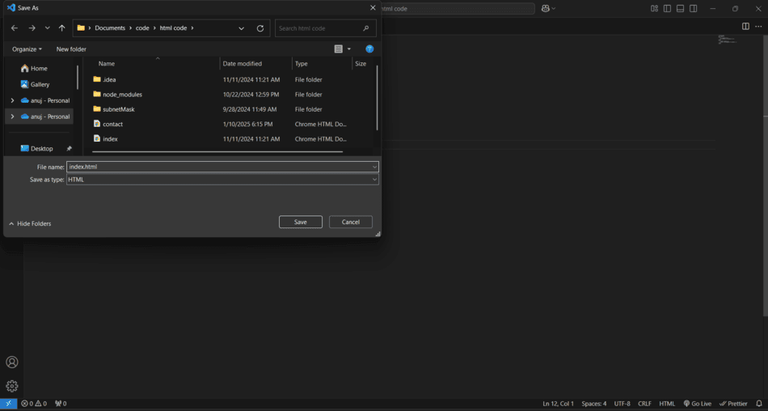Click the search magnifier icon
Image resolution: width=768 pixels, height=411 pixels.
[x=366, y=28]
